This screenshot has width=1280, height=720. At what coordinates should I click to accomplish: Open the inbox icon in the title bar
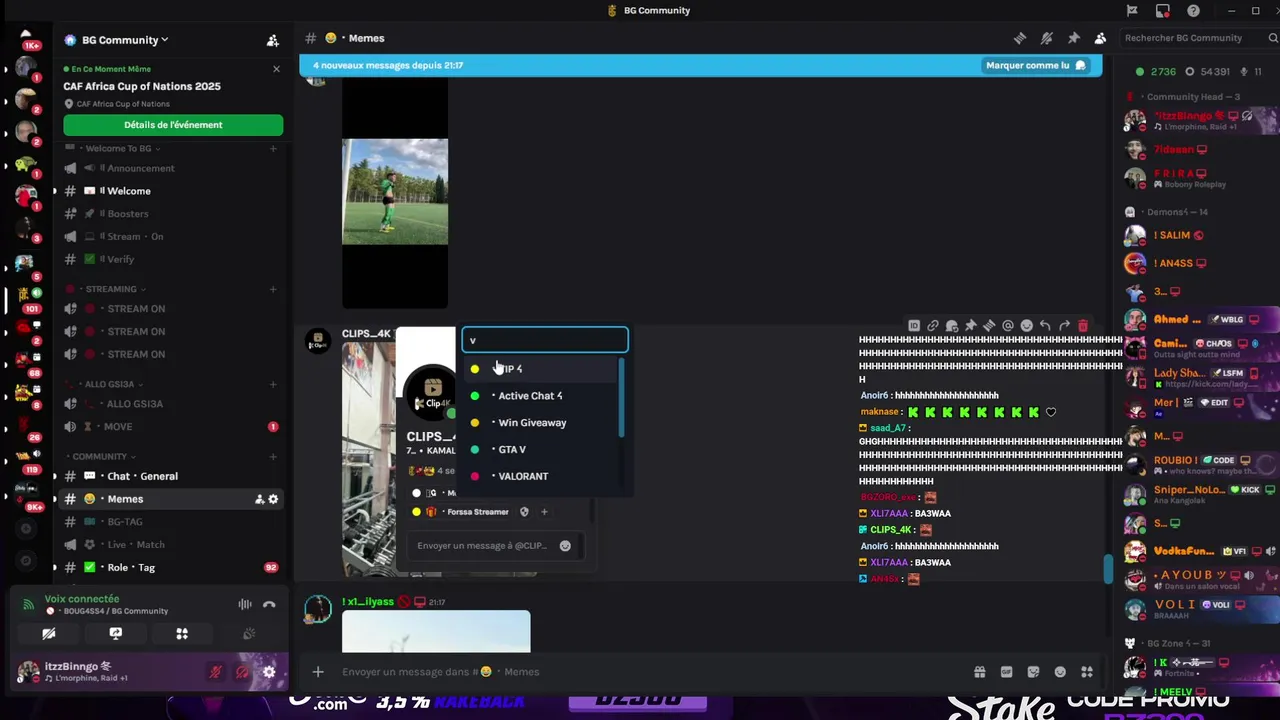coord(1162,11)
